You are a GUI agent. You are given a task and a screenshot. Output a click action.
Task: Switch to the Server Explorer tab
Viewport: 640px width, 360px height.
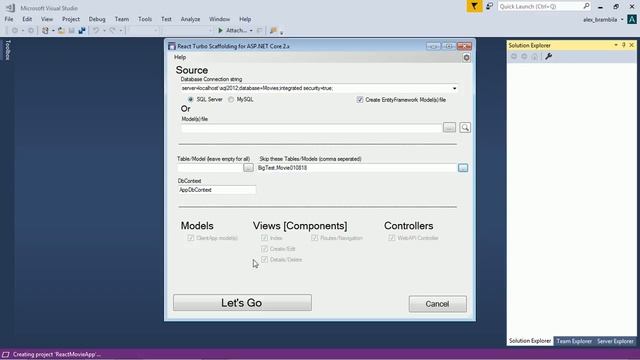[615, 341]
